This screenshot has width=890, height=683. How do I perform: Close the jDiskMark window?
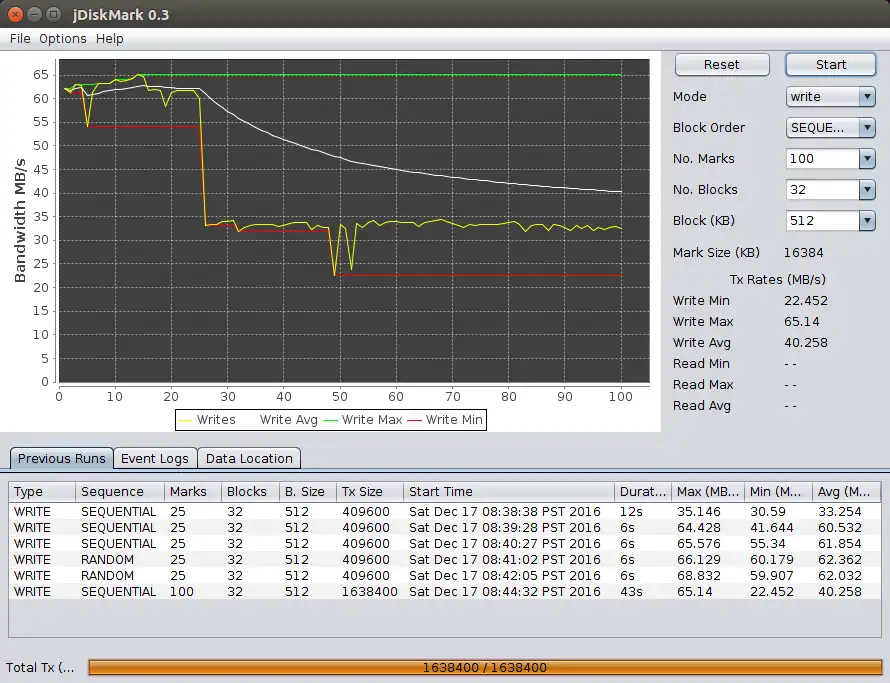click(15, 15)
